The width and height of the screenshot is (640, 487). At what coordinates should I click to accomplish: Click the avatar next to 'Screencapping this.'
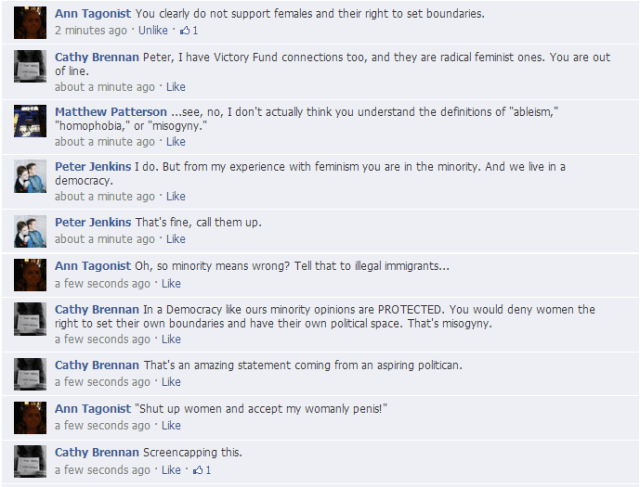pos(31,461)
